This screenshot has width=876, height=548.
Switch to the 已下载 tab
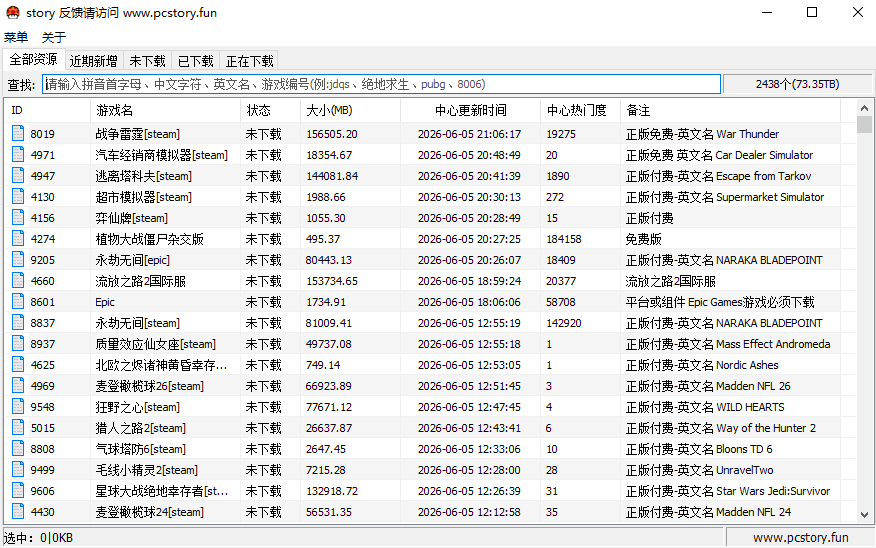click(x=196, y=61)
